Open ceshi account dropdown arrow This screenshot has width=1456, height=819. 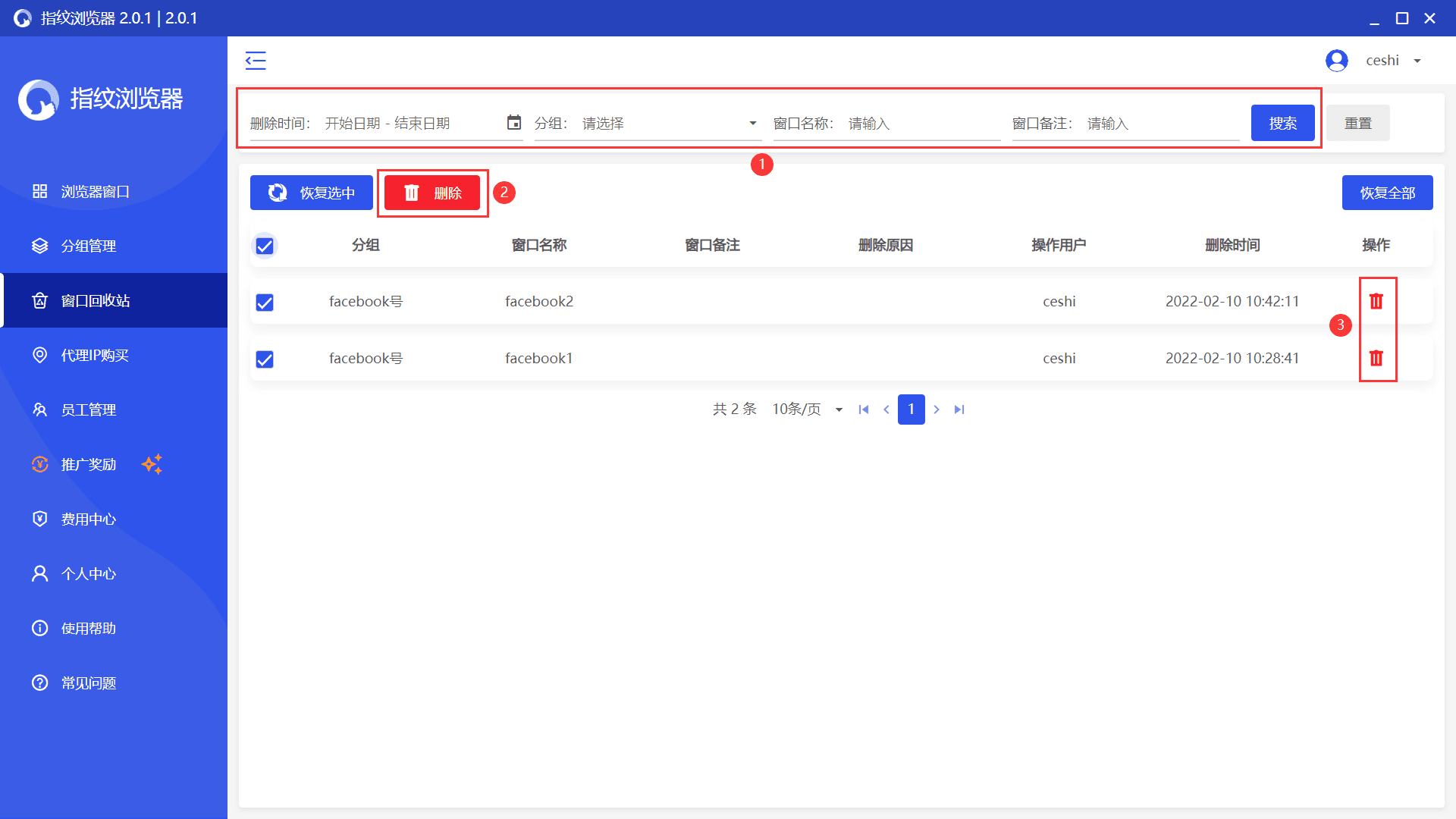(x=1417, y=61)
